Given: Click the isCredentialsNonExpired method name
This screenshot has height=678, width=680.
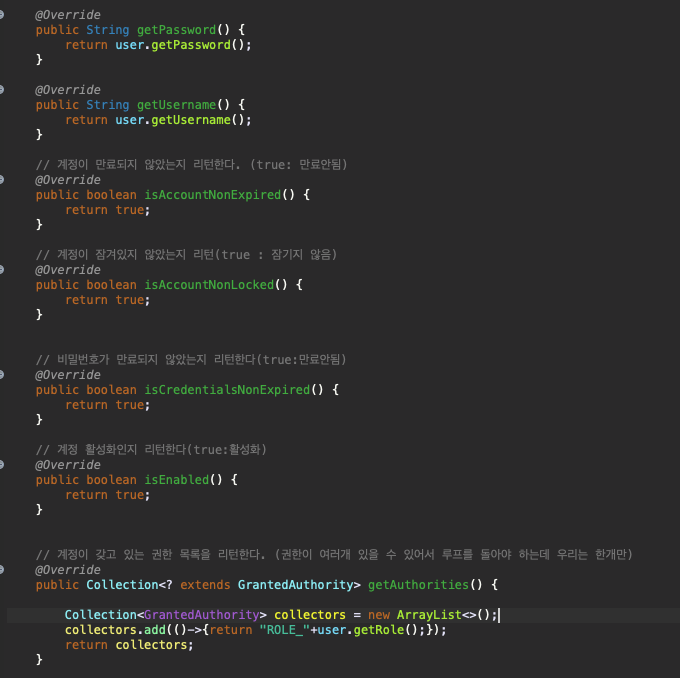Looking at the screenshot, I should point(227,390).
